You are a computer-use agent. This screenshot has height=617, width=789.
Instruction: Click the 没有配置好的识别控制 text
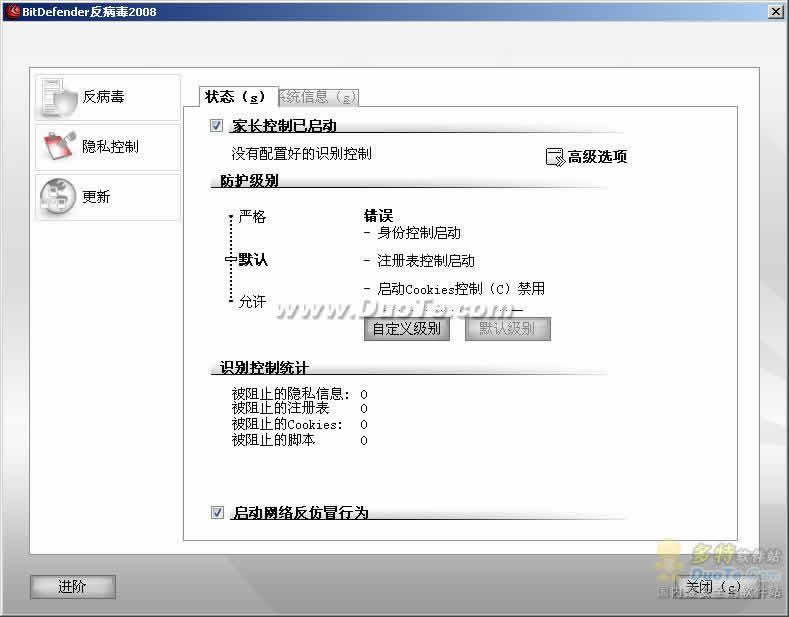coord(301,153)
